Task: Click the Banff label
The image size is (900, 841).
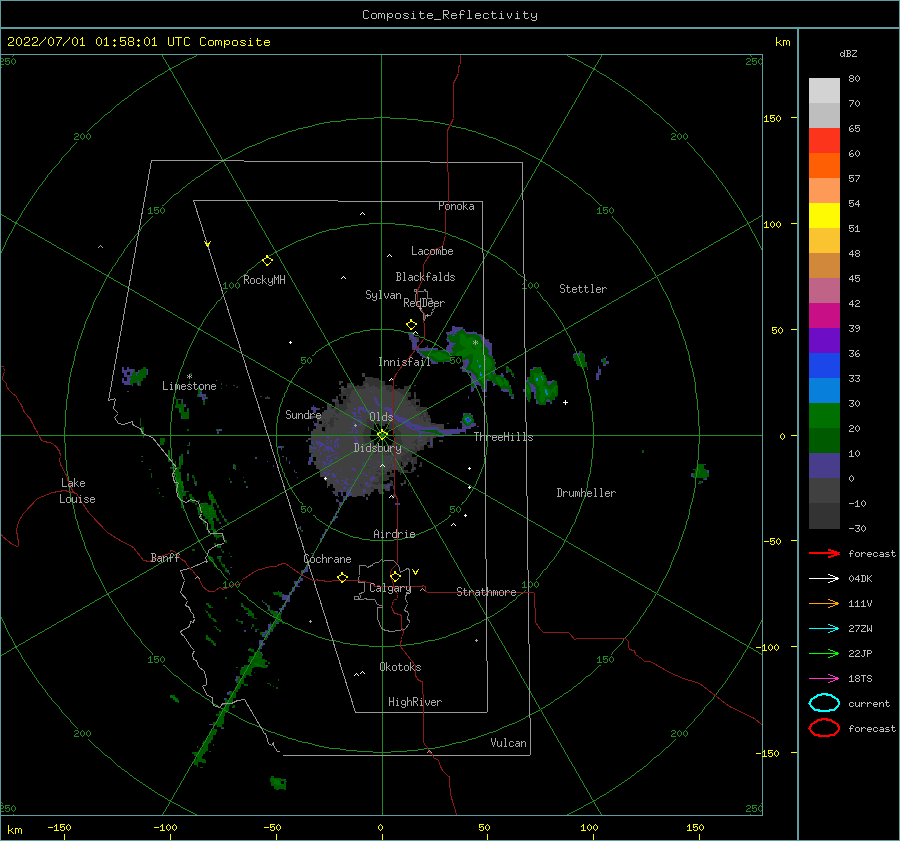Action: coord(165,557)
